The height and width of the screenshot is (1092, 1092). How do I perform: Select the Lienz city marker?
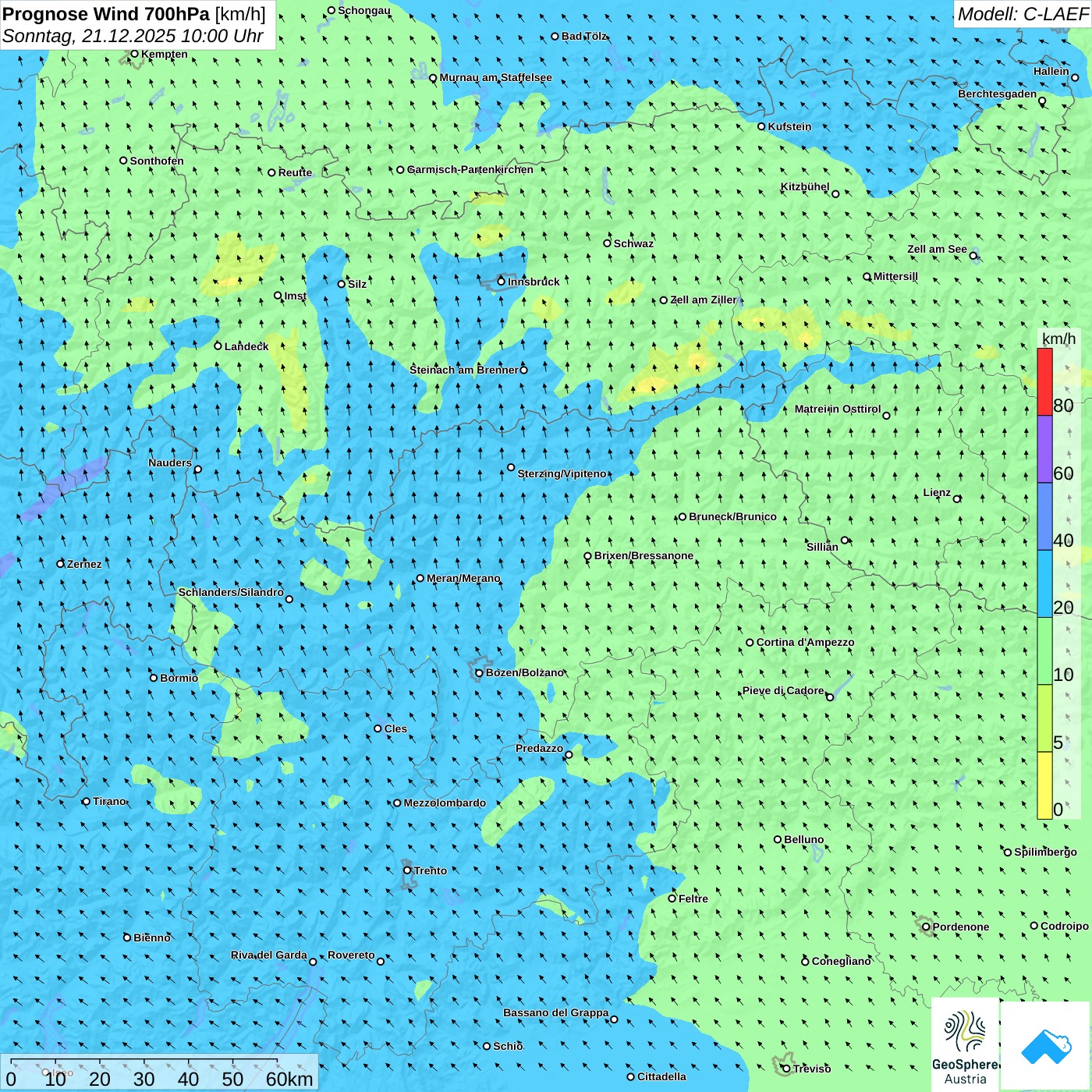pyautogui.click(x=957, y=498)
